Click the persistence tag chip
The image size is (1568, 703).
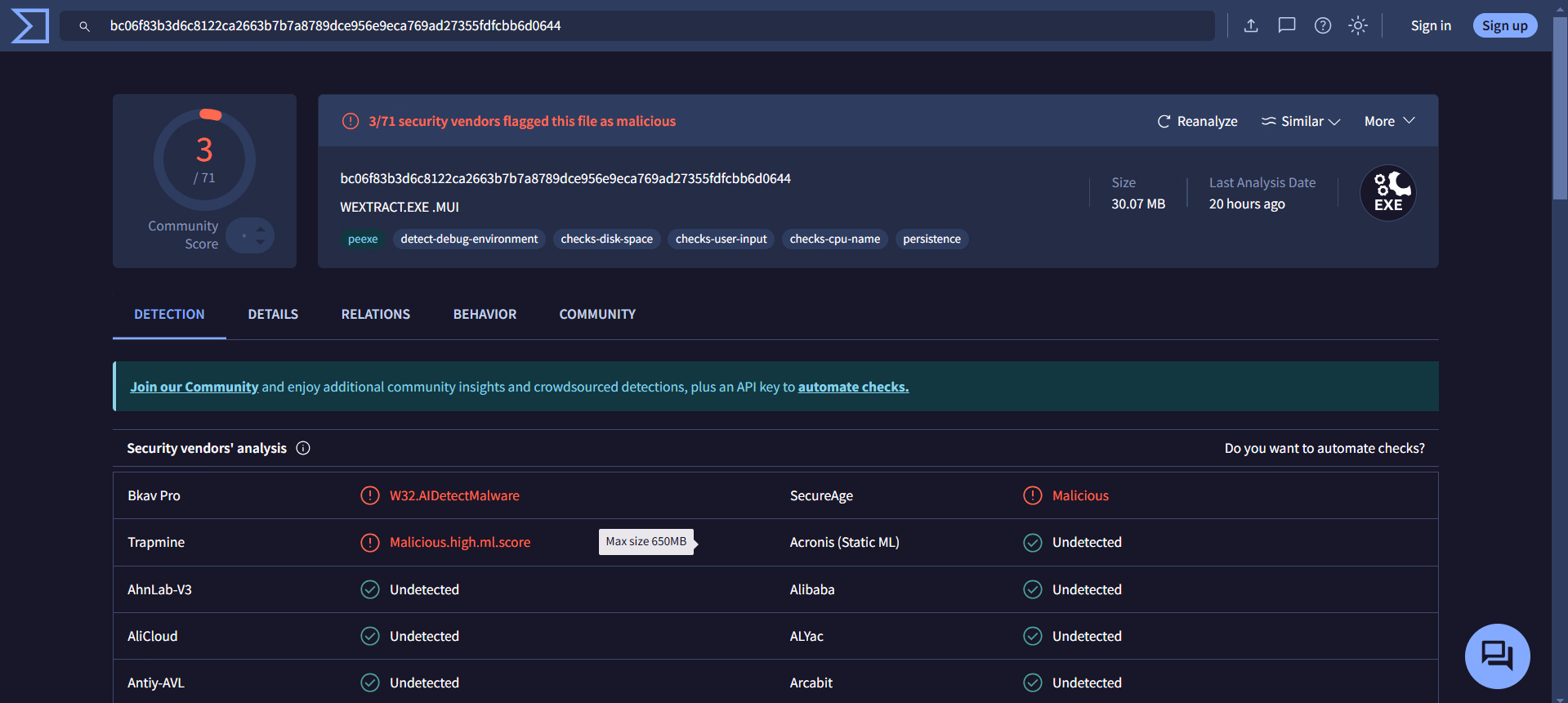931,239
